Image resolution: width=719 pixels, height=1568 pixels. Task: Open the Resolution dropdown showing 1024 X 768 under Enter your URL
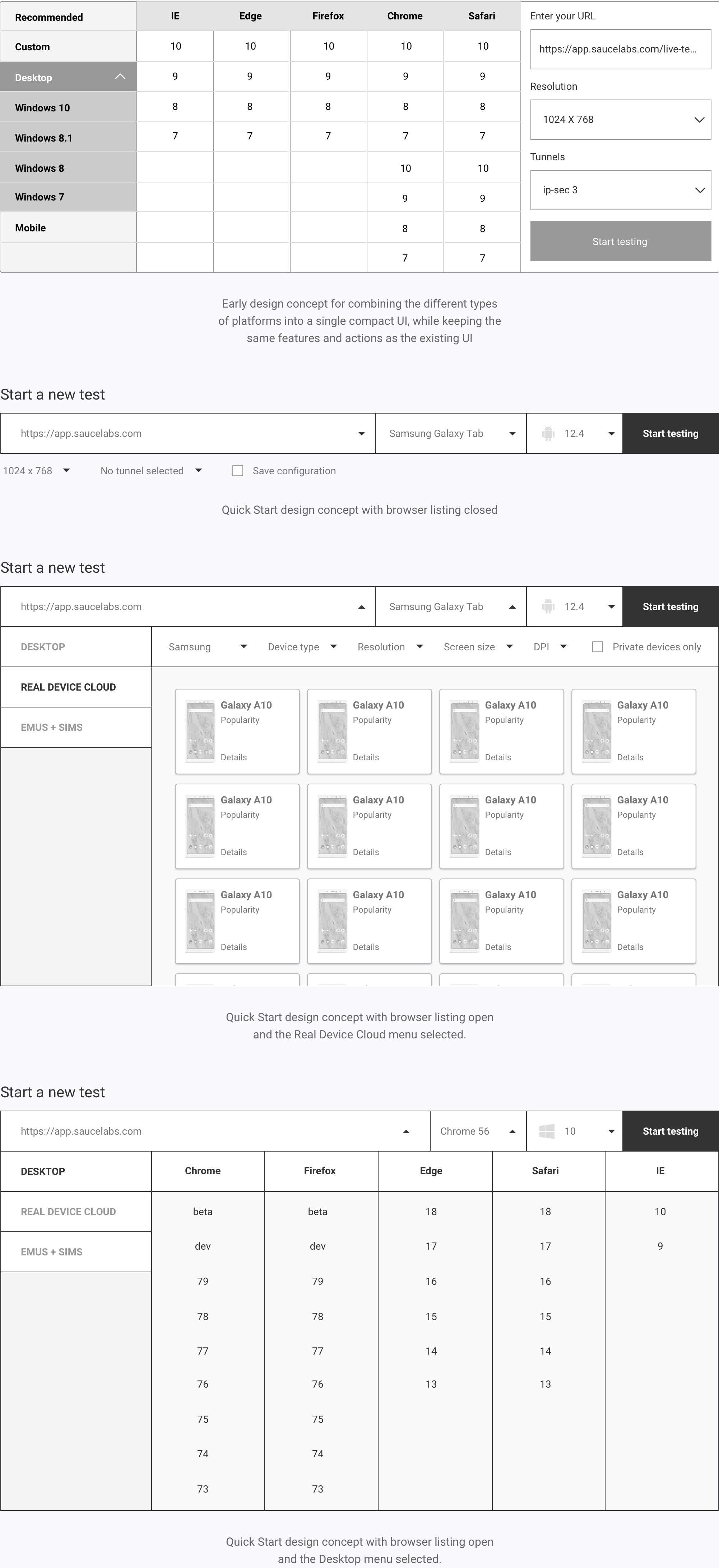coord(621,119)
